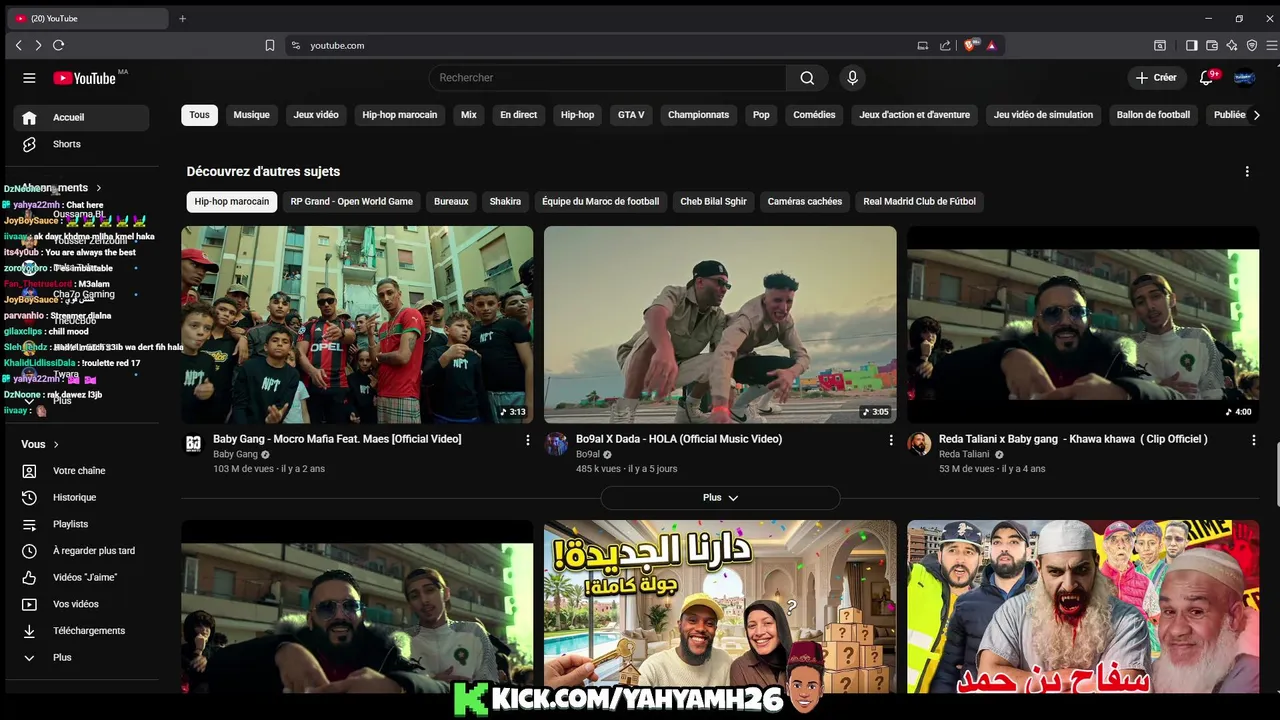Bookmark this page in the address bar

tap(270, 45)
